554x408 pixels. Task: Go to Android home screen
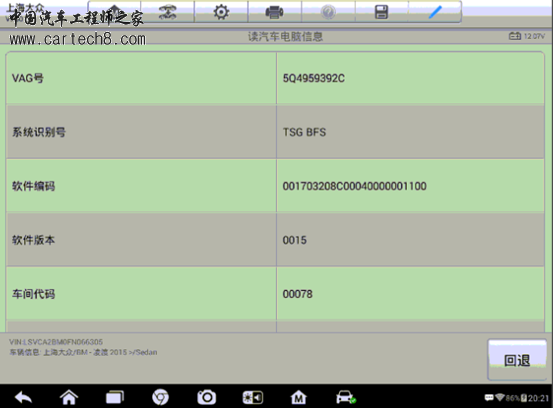tap(69, 397)
